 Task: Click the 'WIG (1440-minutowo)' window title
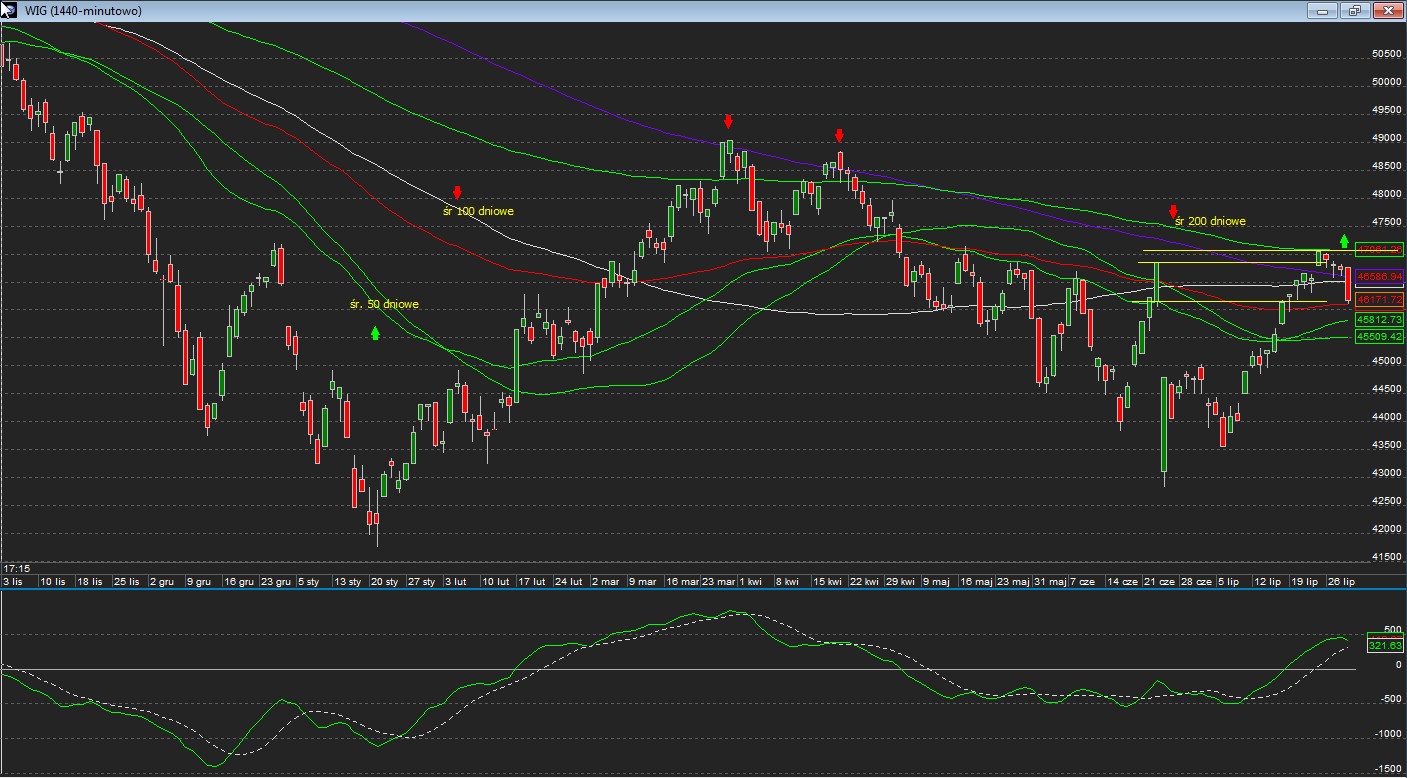click(x=82, y=10)
